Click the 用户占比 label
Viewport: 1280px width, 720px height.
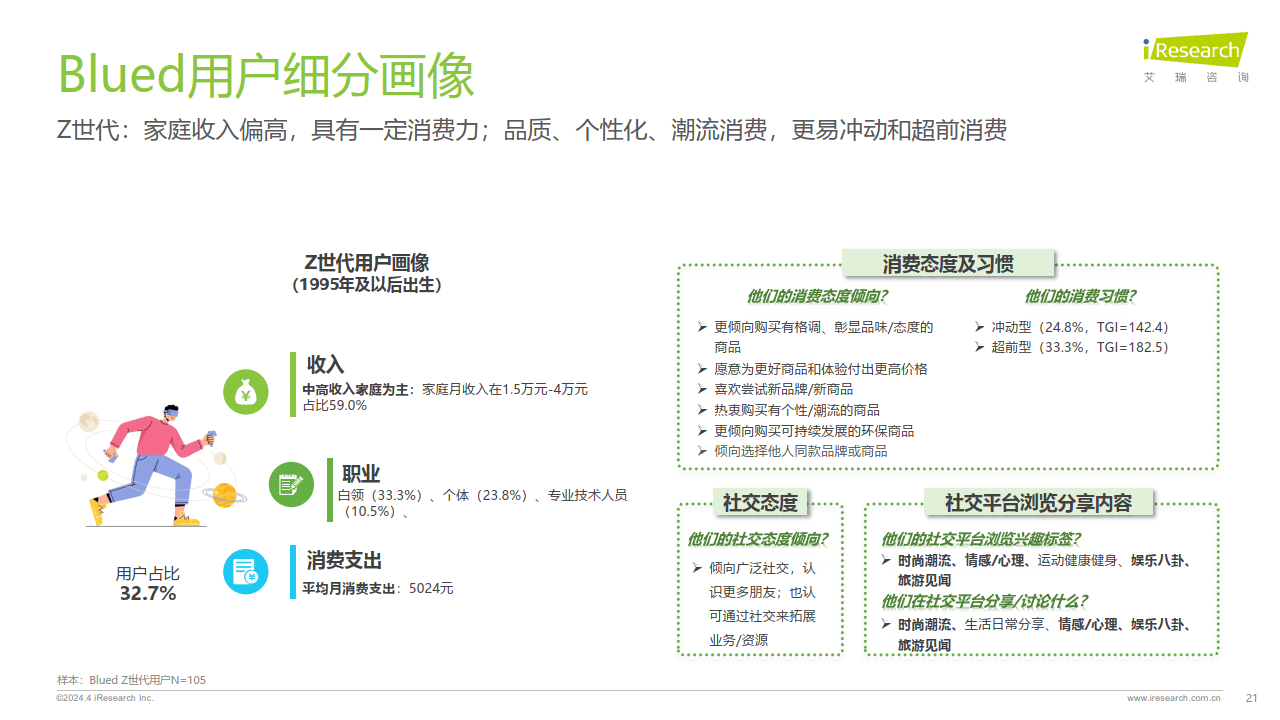pyautogui.click(x=148, y=573)
